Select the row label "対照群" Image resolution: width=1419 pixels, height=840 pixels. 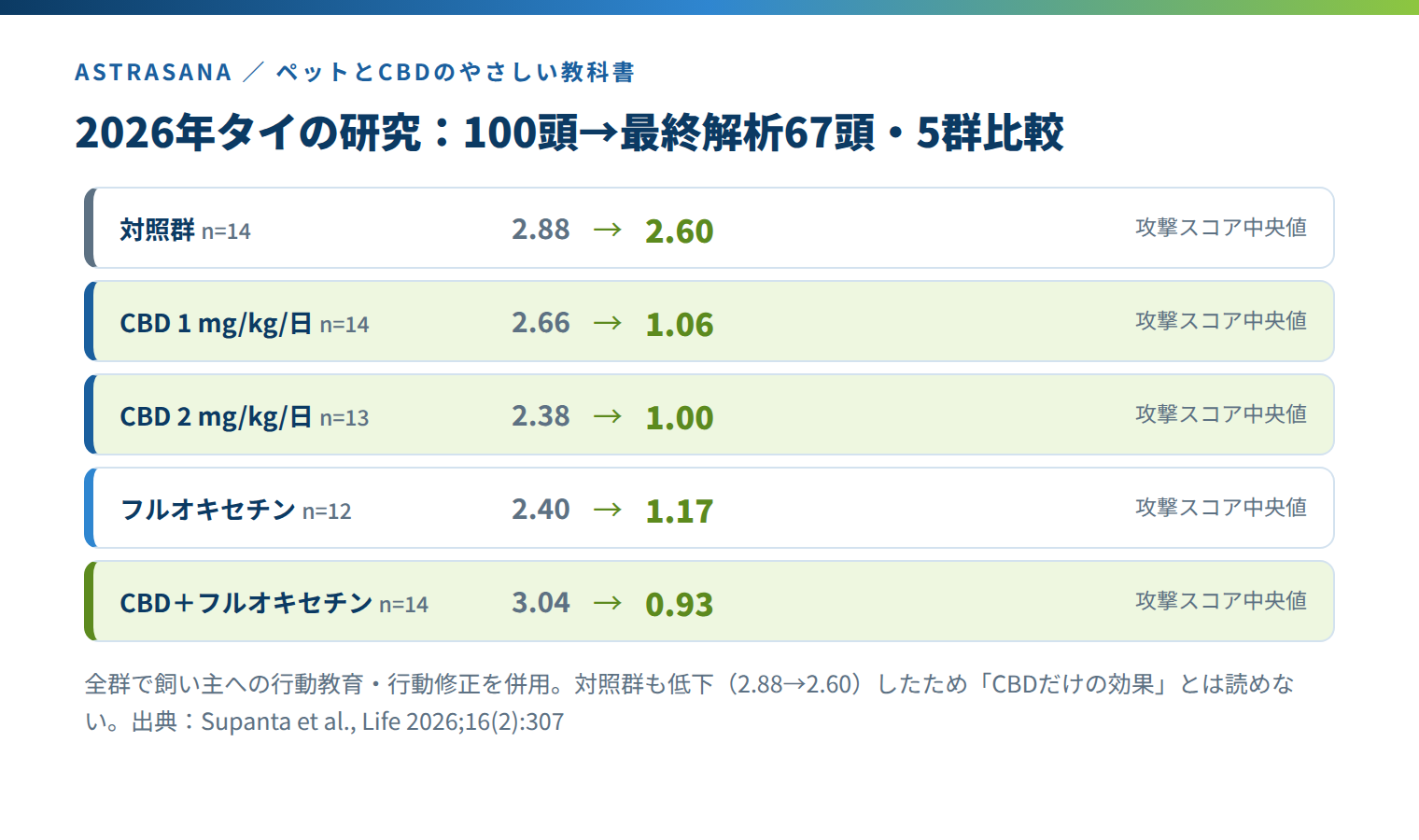click(x=157, y=230)
